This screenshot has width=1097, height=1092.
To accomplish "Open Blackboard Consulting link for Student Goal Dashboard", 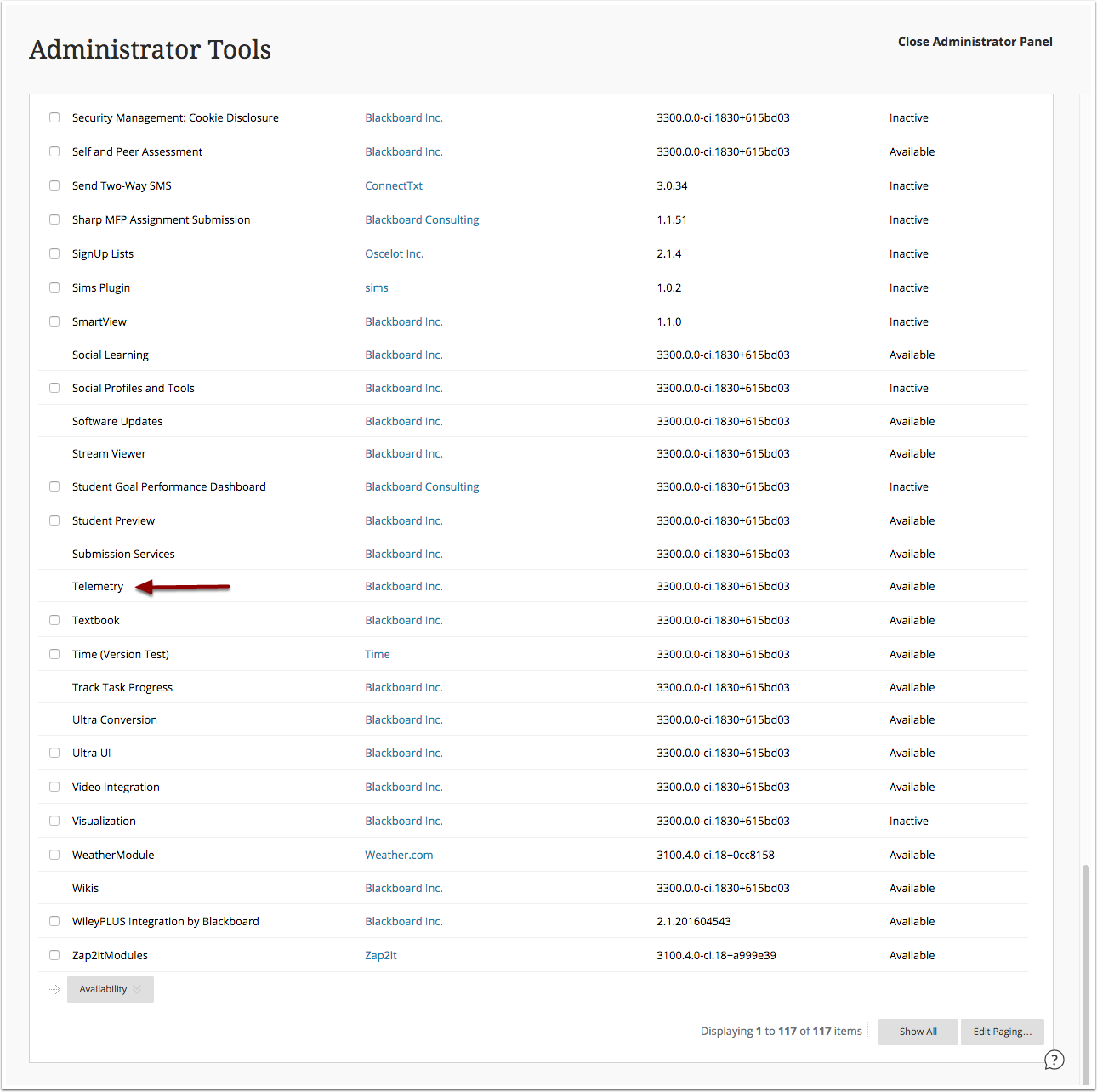I will click(422, 486).
